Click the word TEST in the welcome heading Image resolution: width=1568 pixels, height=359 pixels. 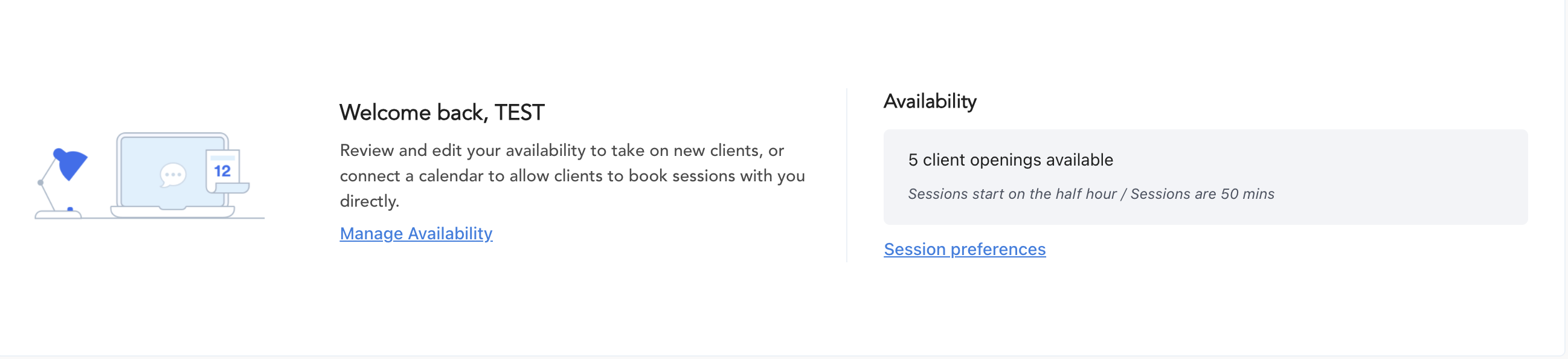pyautogui.click(x=519, y=113)
